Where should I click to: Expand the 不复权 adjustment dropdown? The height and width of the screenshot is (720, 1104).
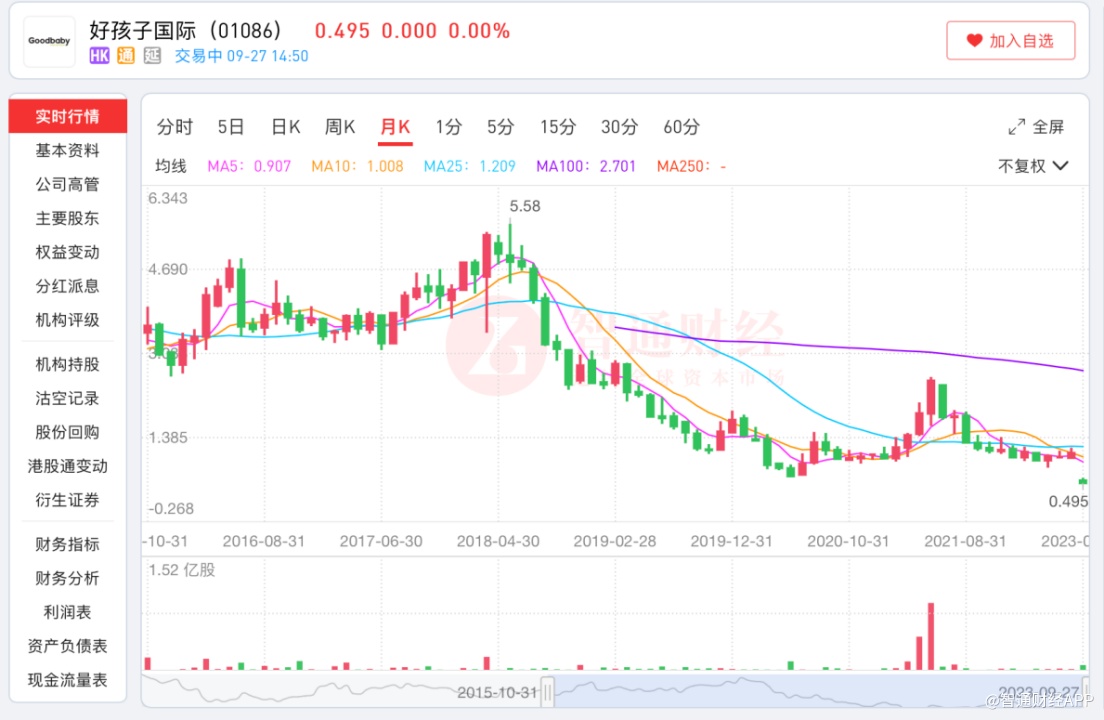pyautogui.click(x=1033, y=166)
